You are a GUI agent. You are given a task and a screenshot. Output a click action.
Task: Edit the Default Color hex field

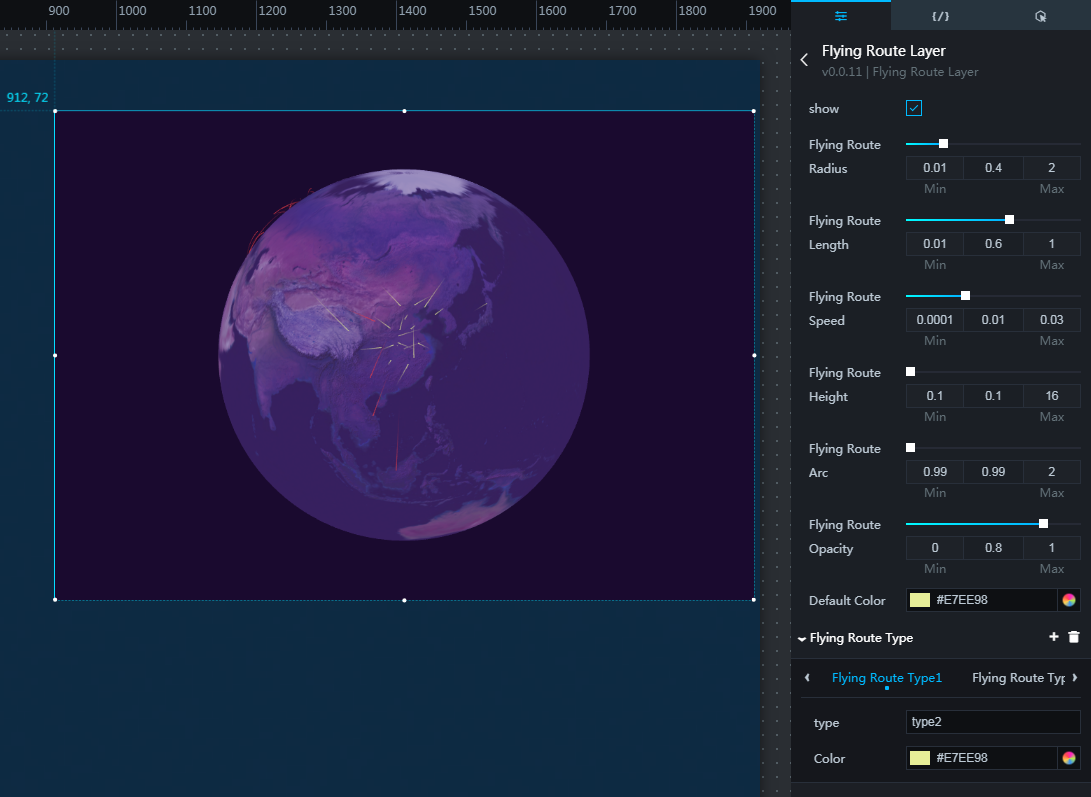pos(994,600)
